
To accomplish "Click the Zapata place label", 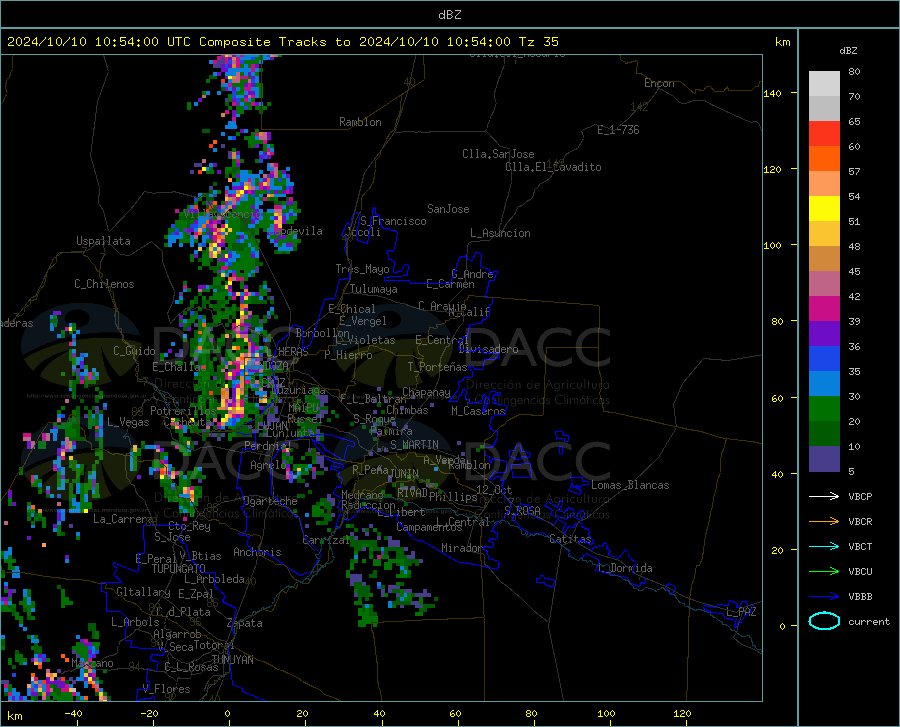I will click(x=245, y=623).
